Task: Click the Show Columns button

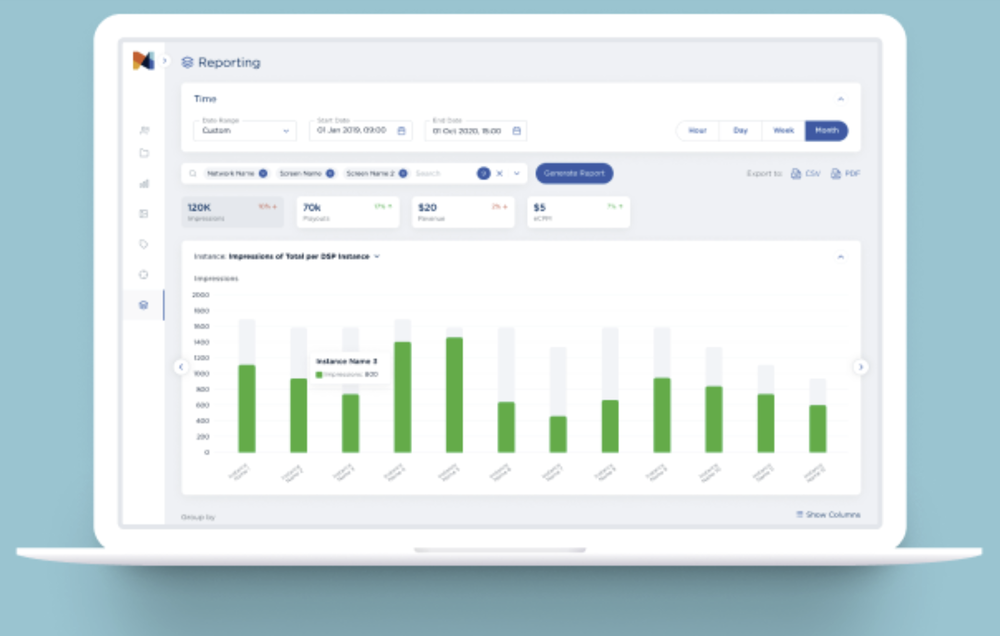Action: click(x=828, y=514)
